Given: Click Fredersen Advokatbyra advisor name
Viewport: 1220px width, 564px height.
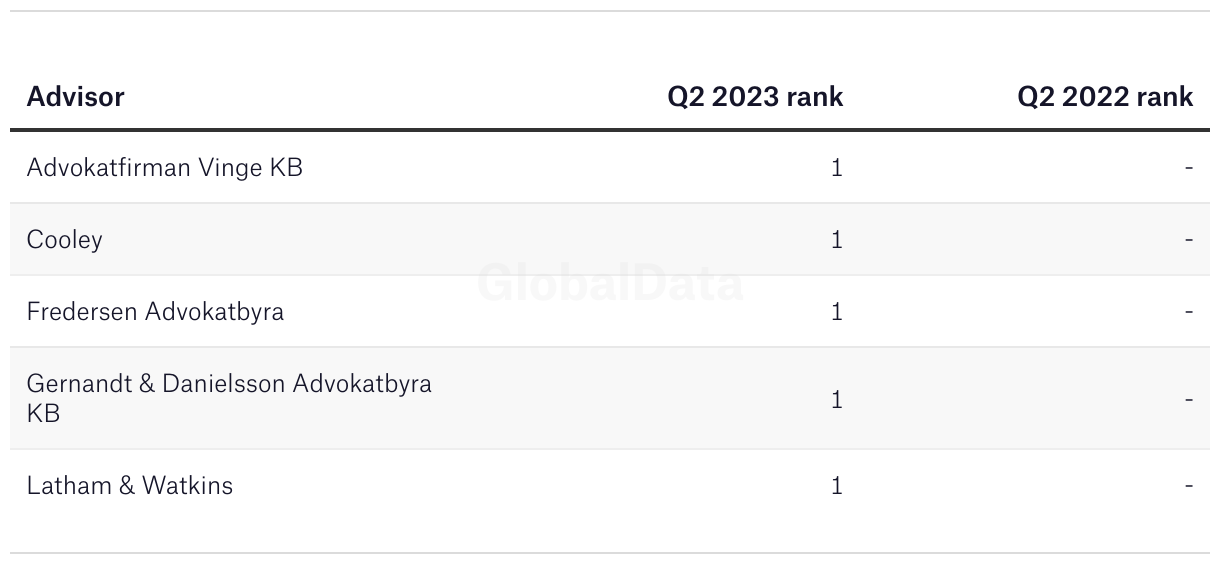Looking at the screenshot, I should click(155, 312).
